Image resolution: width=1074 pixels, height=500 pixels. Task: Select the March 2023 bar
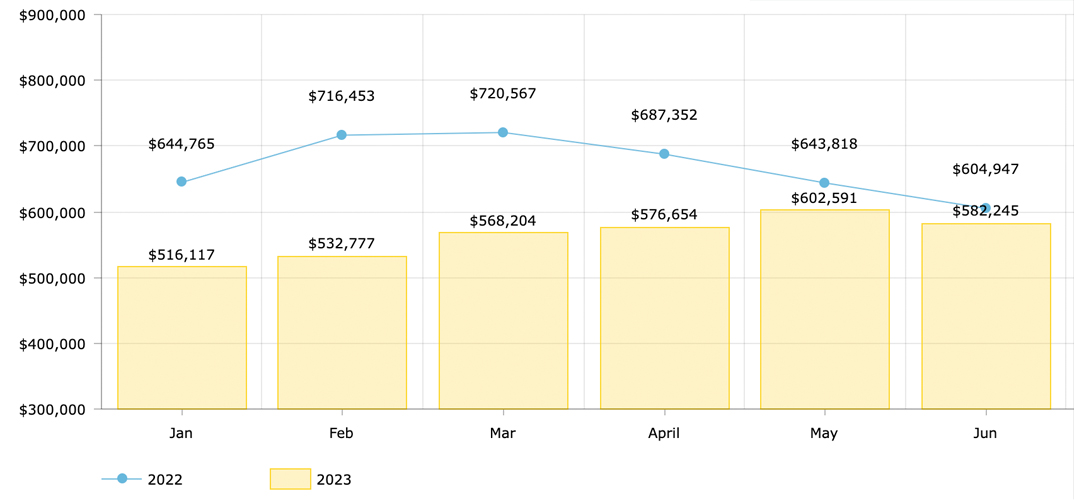click(x=503, y=321)
